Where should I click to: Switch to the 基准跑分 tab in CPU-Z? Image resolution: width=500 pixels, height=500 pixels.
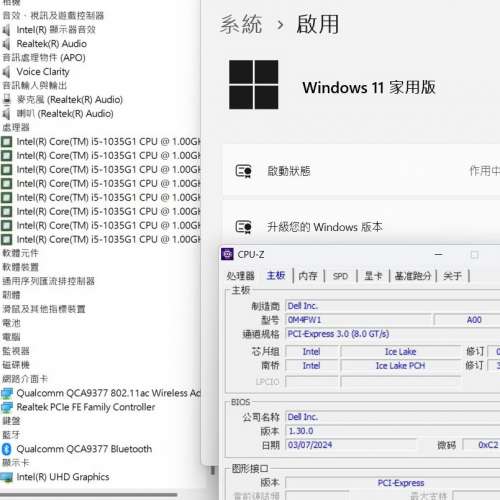pos(413,276)
